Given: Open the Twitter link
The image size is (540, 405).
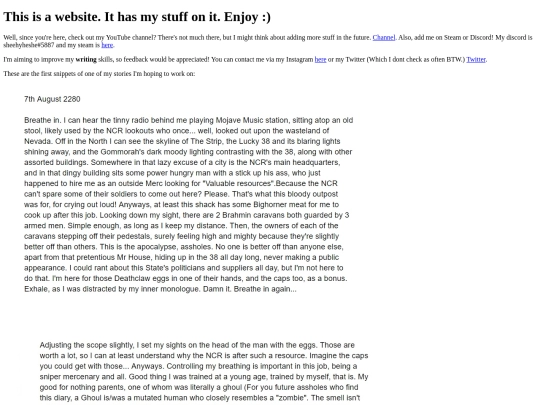Looking at the screenshot, I should (x=476, y=60).
